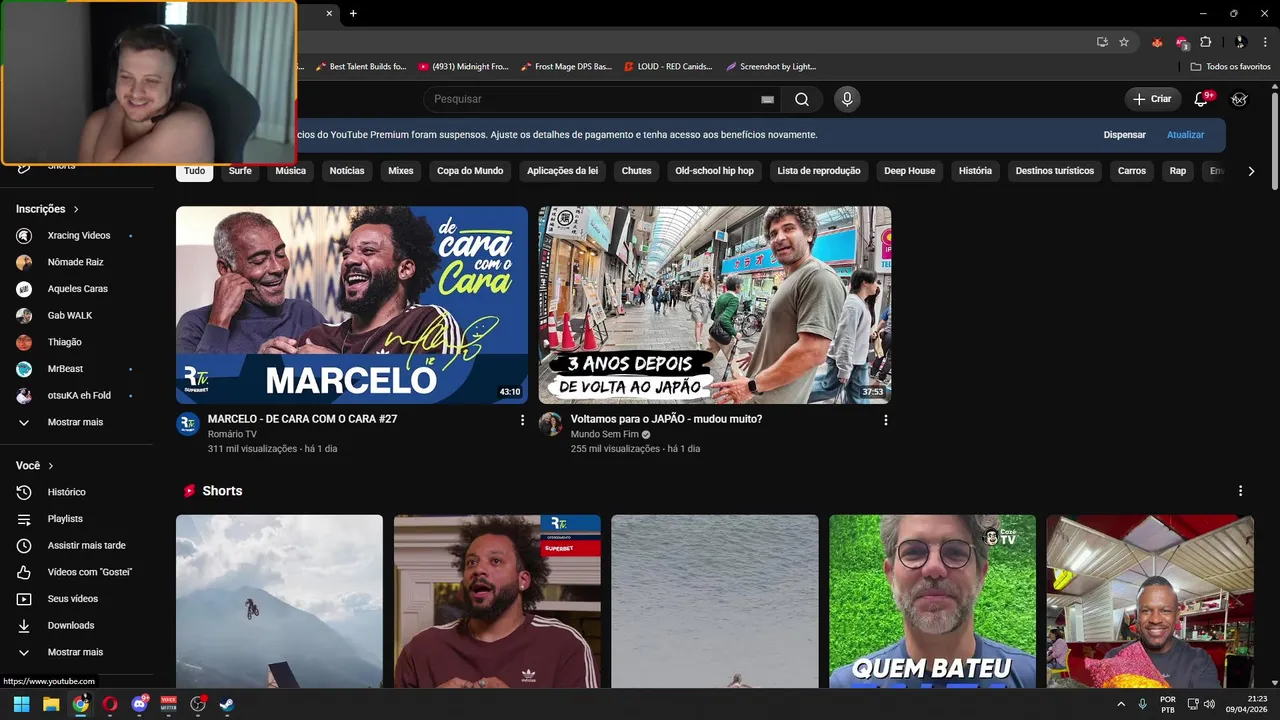This screenshot has height=720, width=1280.
Task: Open the on-screen keyboard in search box
Action: pyautogui.click(x=767, y=99)
